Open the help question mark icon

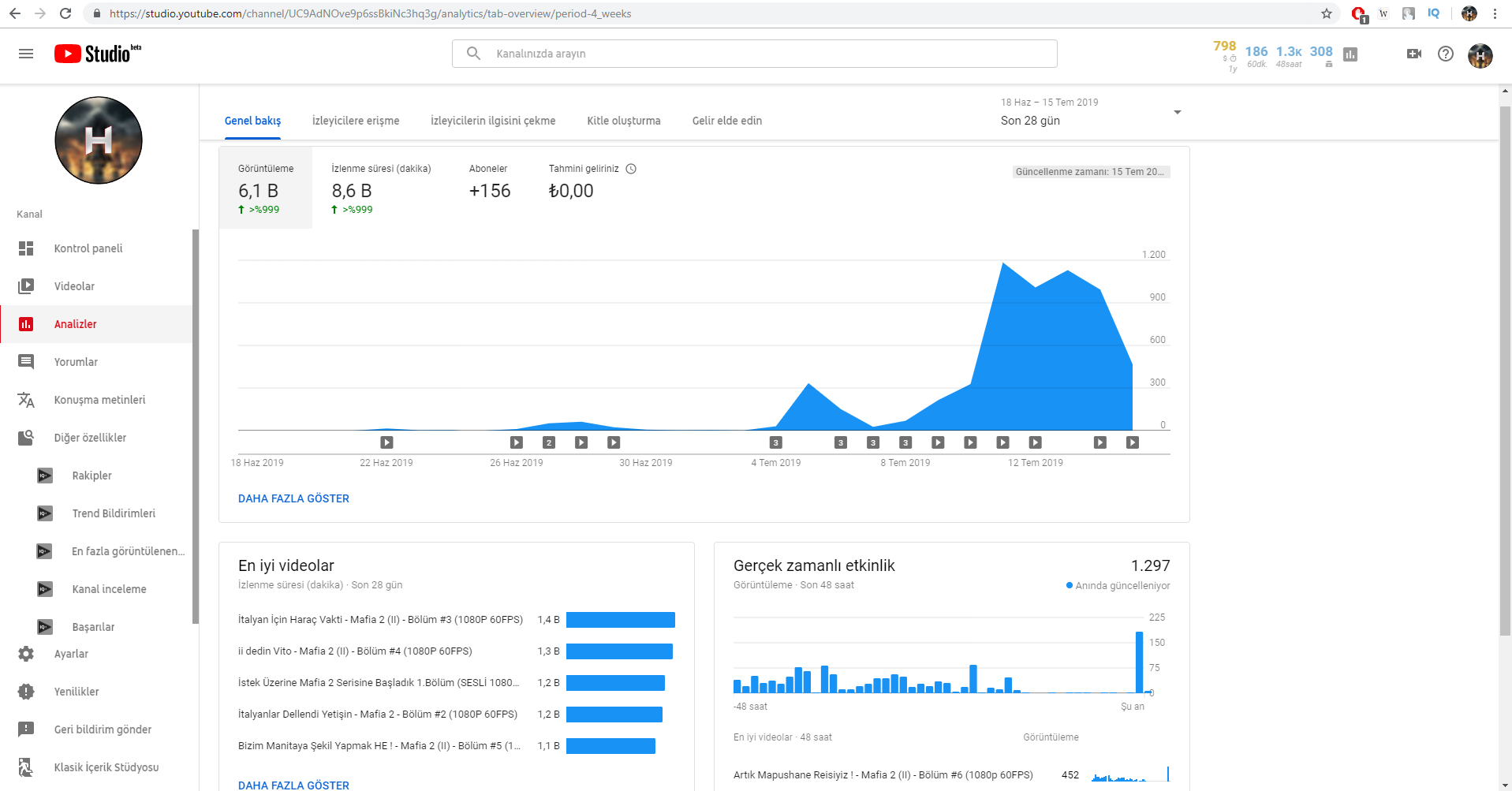tap(1446, 54)
